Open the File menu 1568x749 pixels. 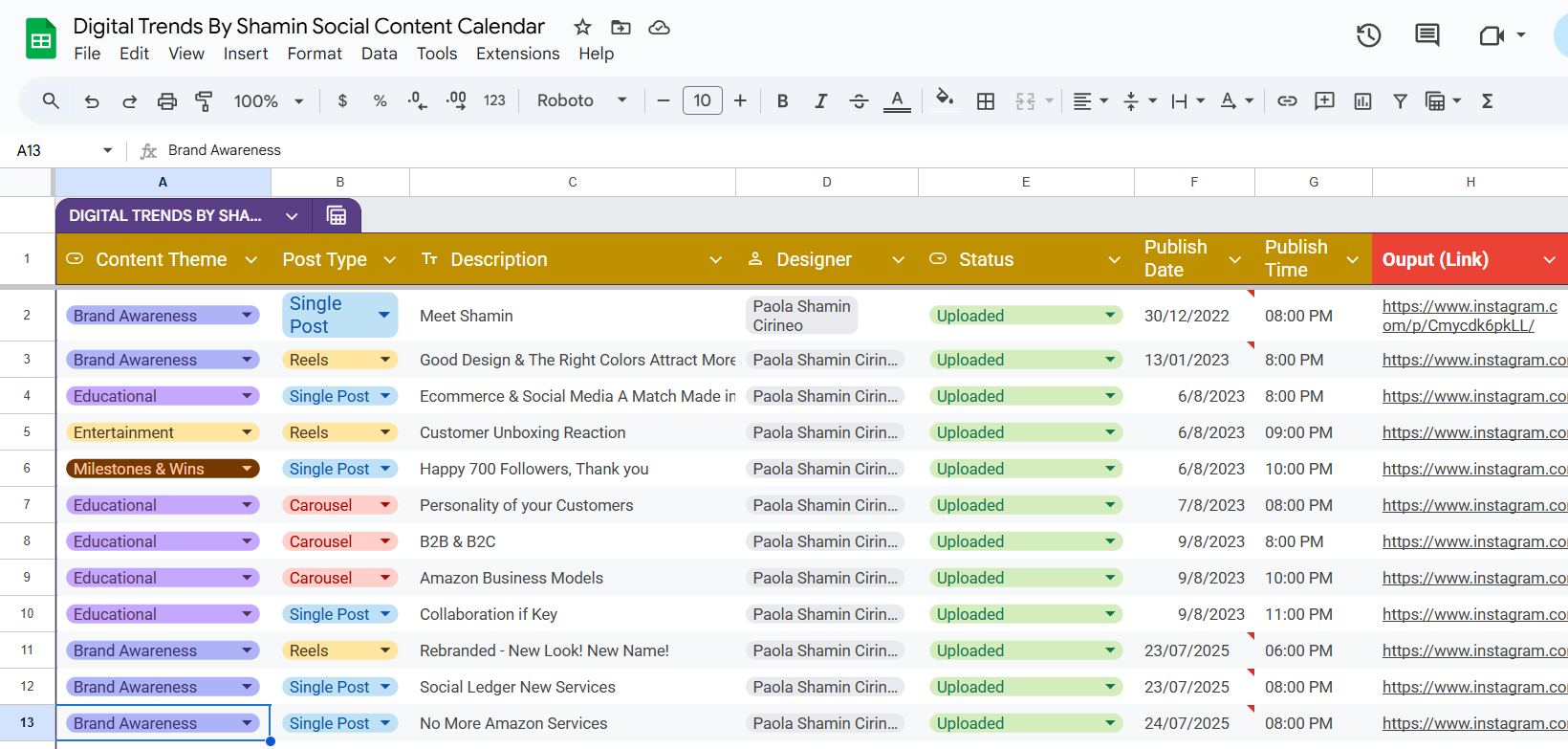pyautogui.click(x=87, y=54)
